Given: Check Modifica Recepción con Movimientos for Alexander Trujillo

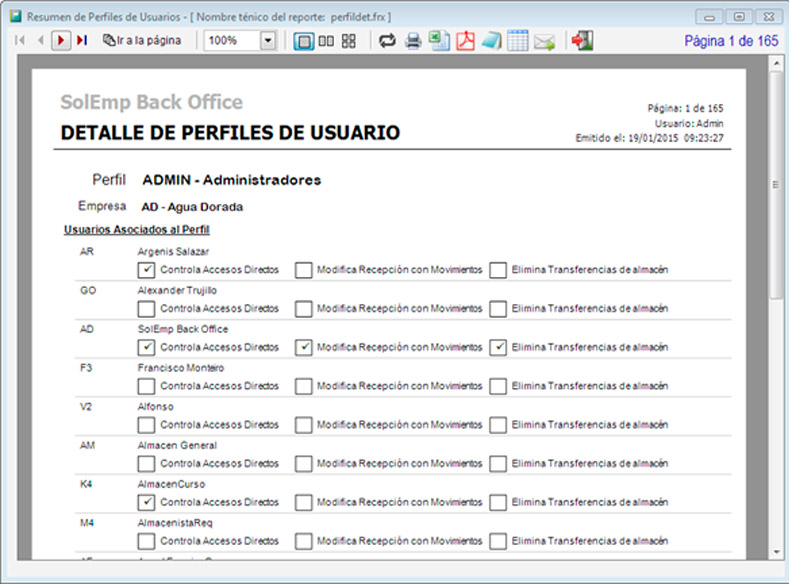Looking at the screenshot, I should click(303, 309).
